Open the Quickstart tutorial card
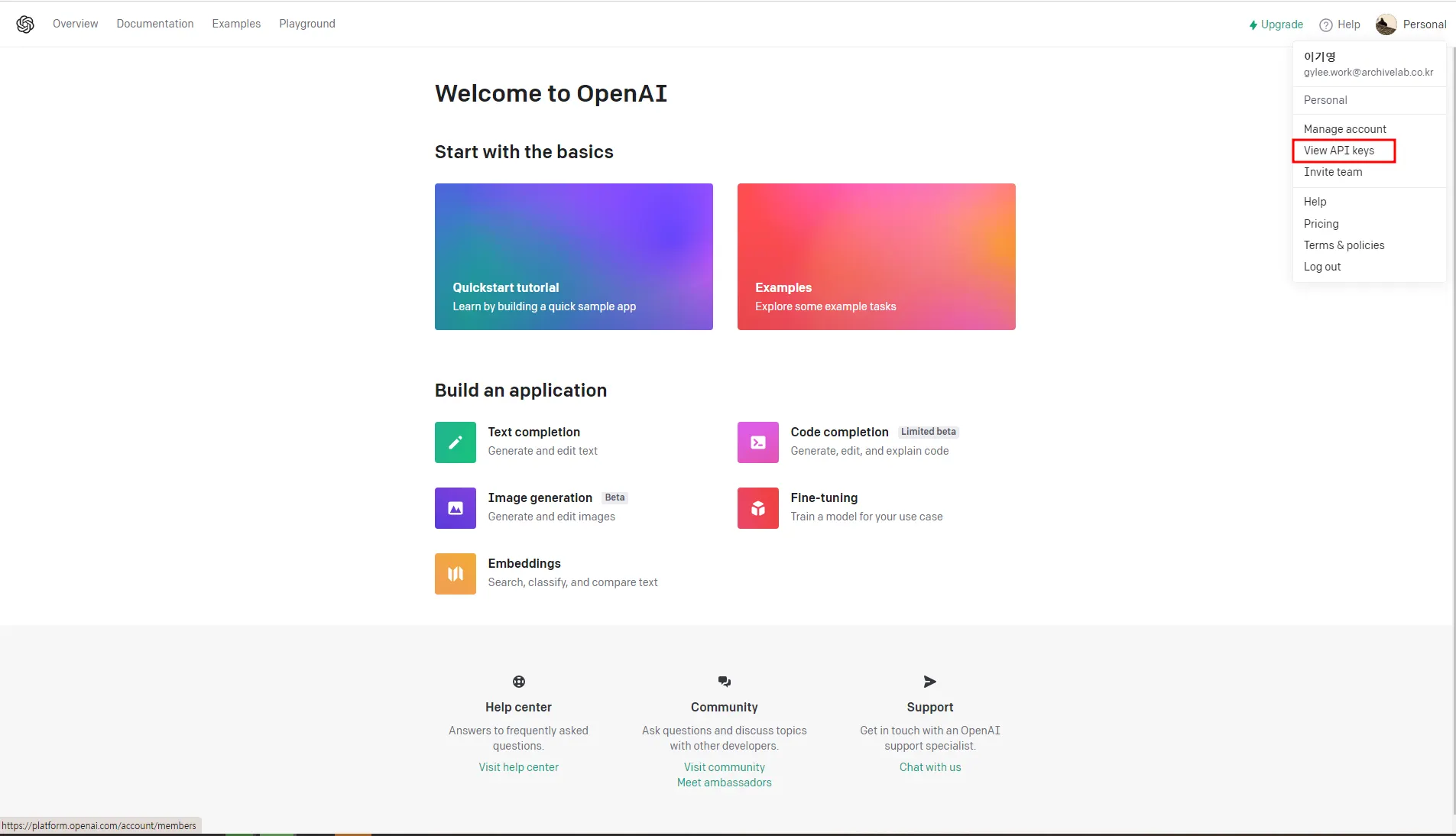Viewport: 1456px width, 836px height. pos(574,257)
